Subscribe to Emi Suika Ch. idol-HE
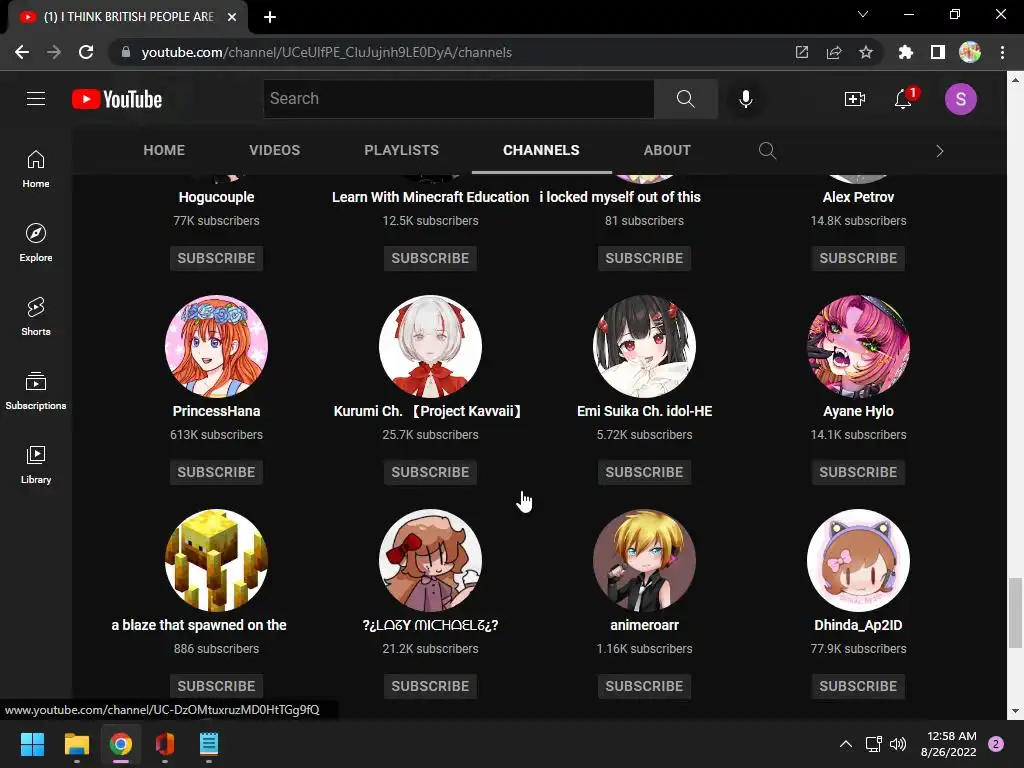This screenshot has height=768, width=1024. click(644, 472)
